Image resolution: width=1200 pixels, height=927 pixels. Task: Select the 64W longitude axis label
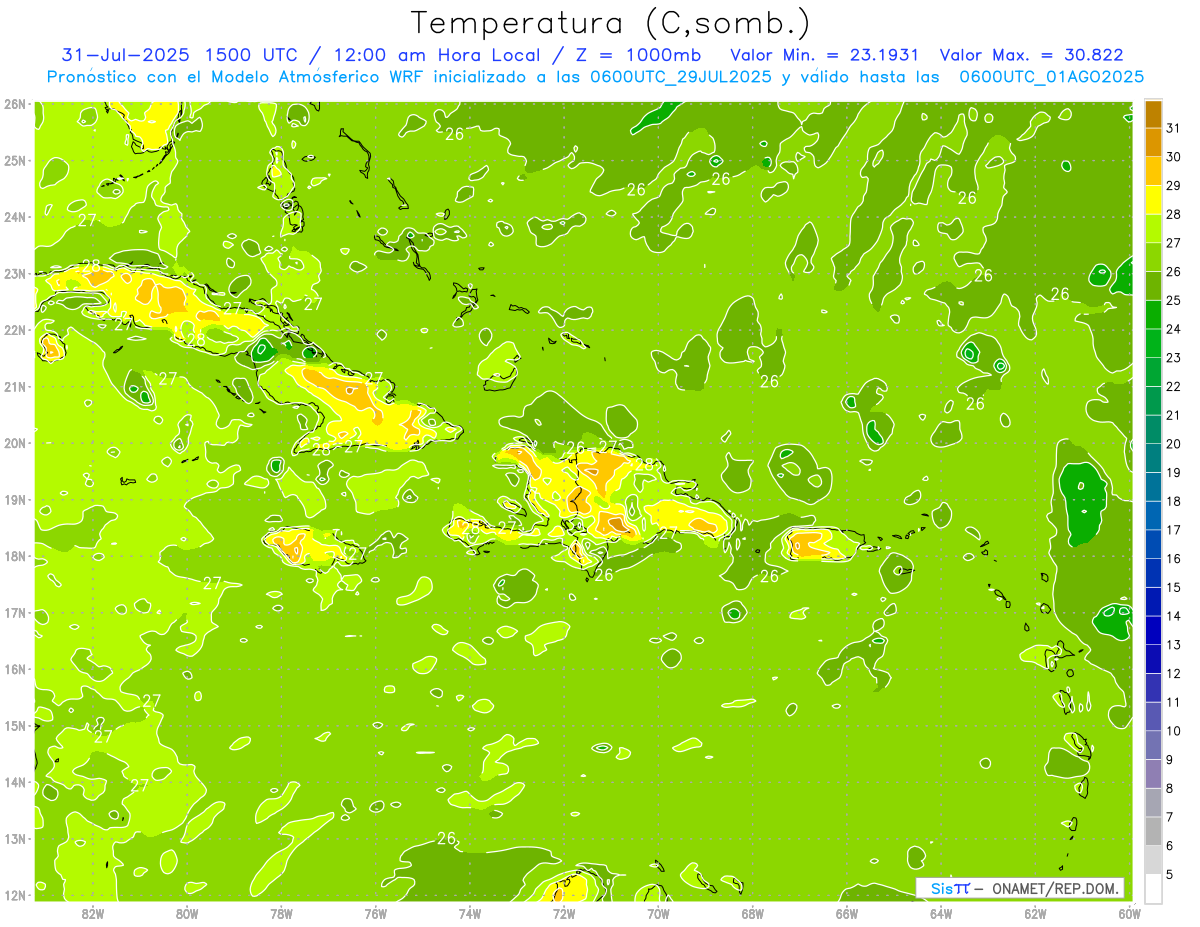click(941, 913)
